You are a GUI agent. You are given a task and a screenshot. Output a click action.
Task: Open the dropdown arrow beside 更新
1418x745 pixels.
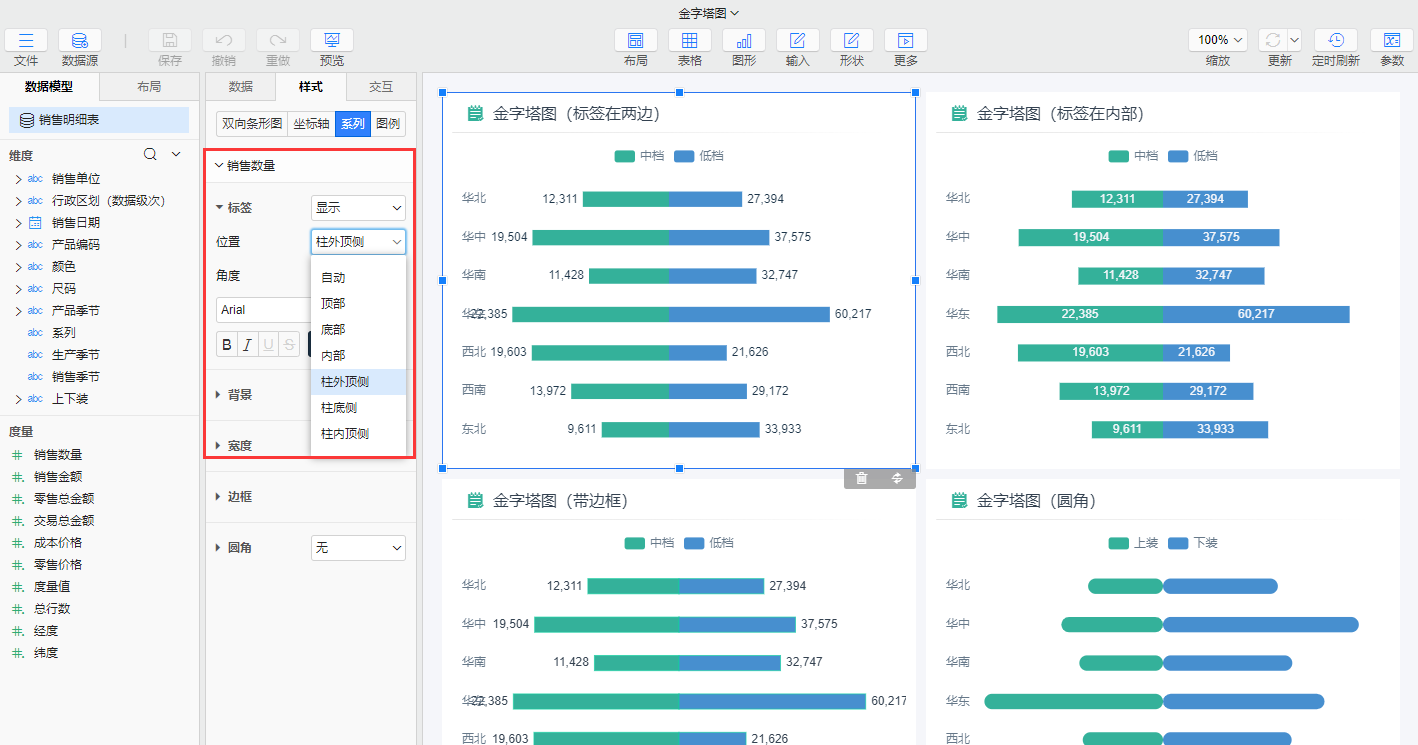[x=1294, y=40]
